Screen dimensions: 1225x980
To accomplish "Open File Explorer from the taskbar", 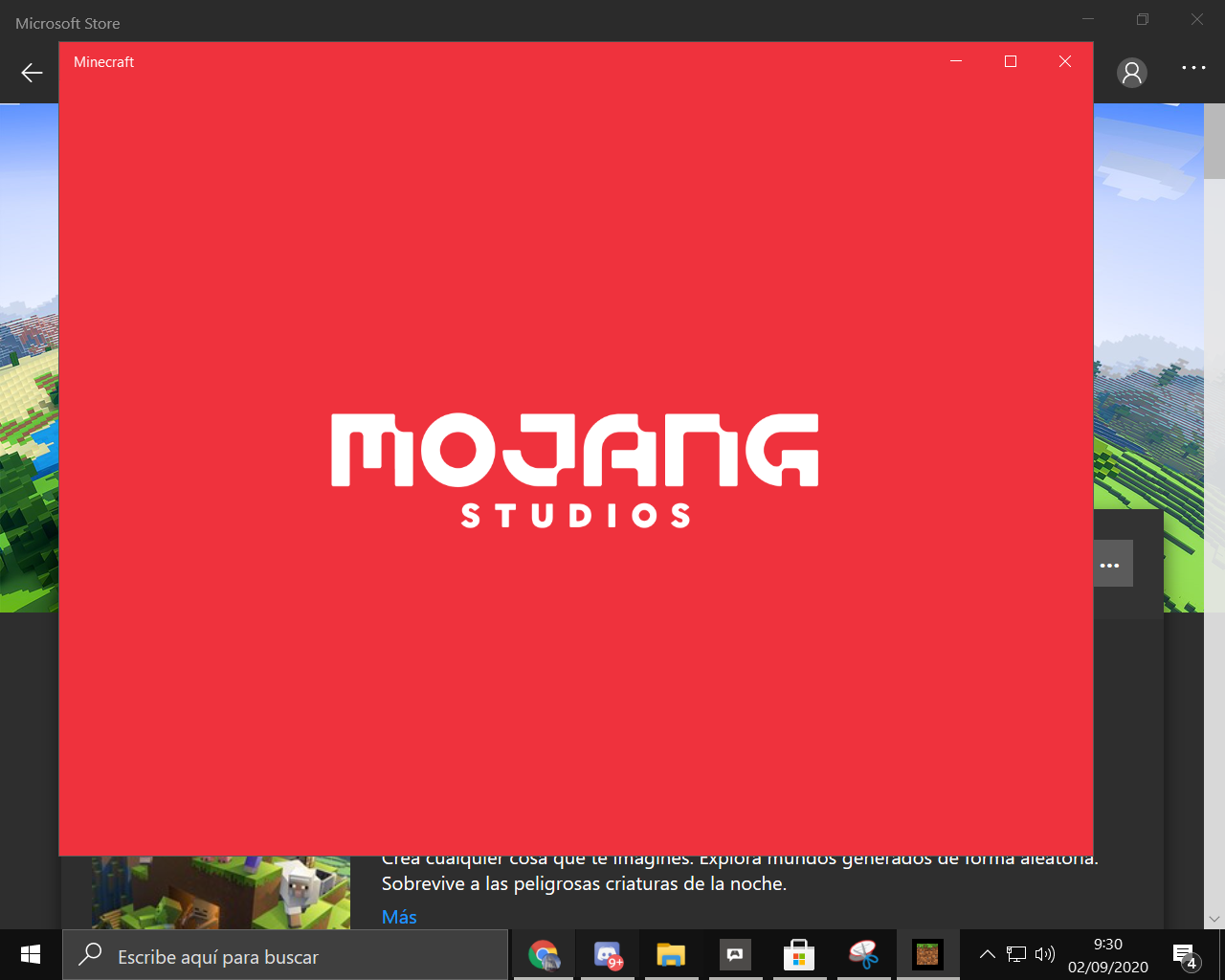I will click(x=671, y=954).
